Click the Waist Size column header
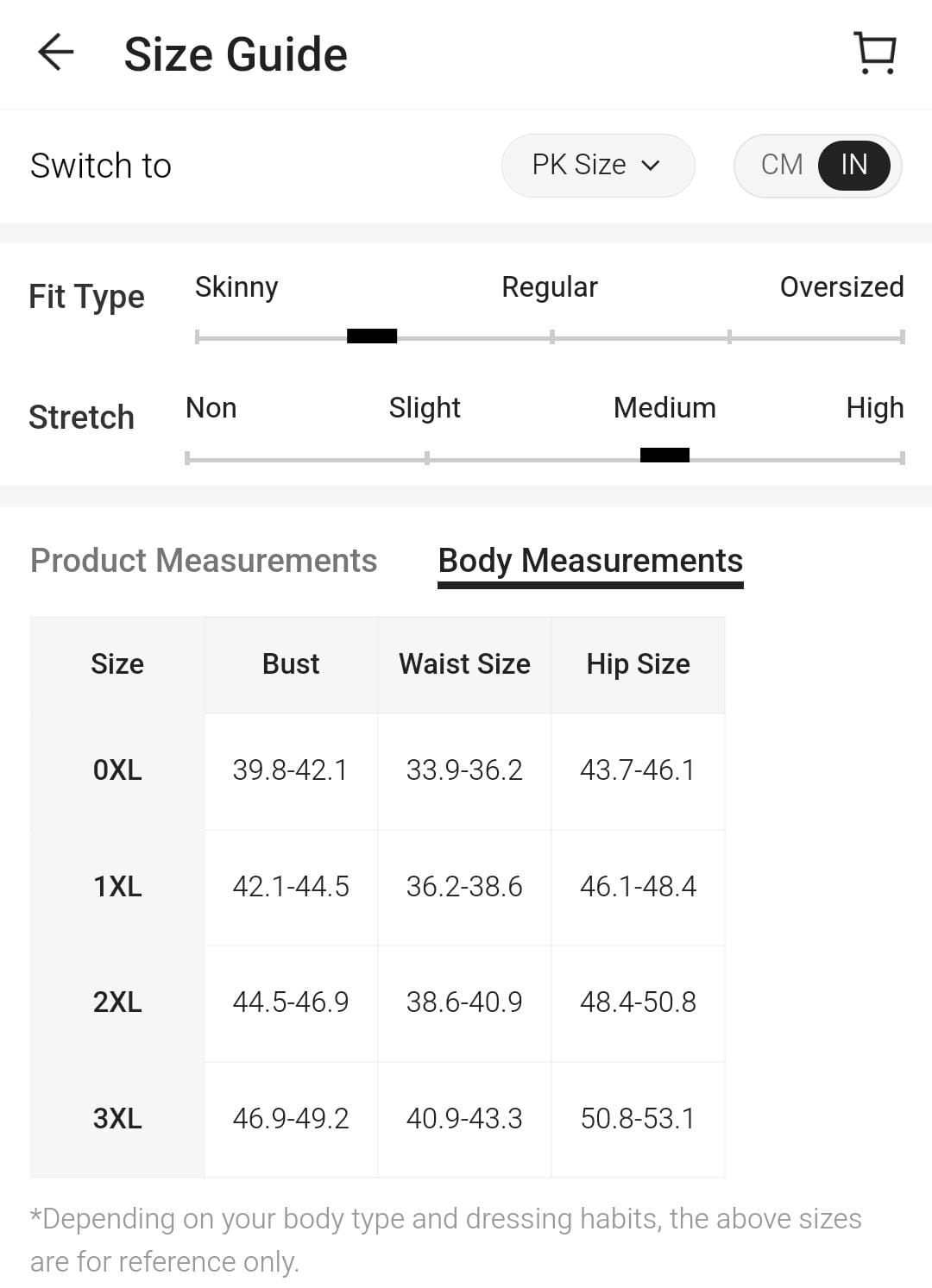The width and height of the screenshot is (932, 1288). pyautogui.click(x=464, y=664)
